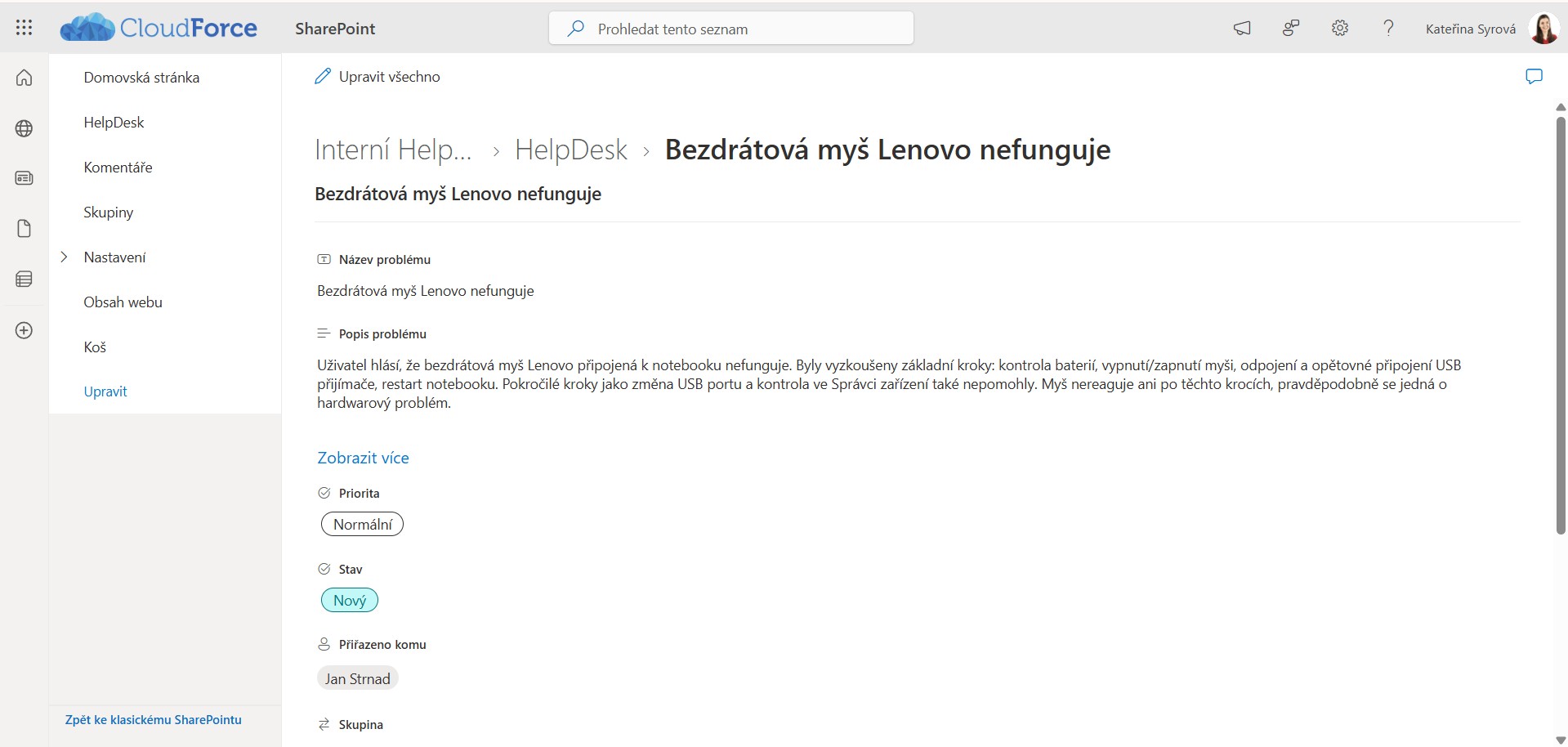Viewport: 1568px width, 747px height.
Task: Open the lists icon in the left rail
Action: coord(25,279)
